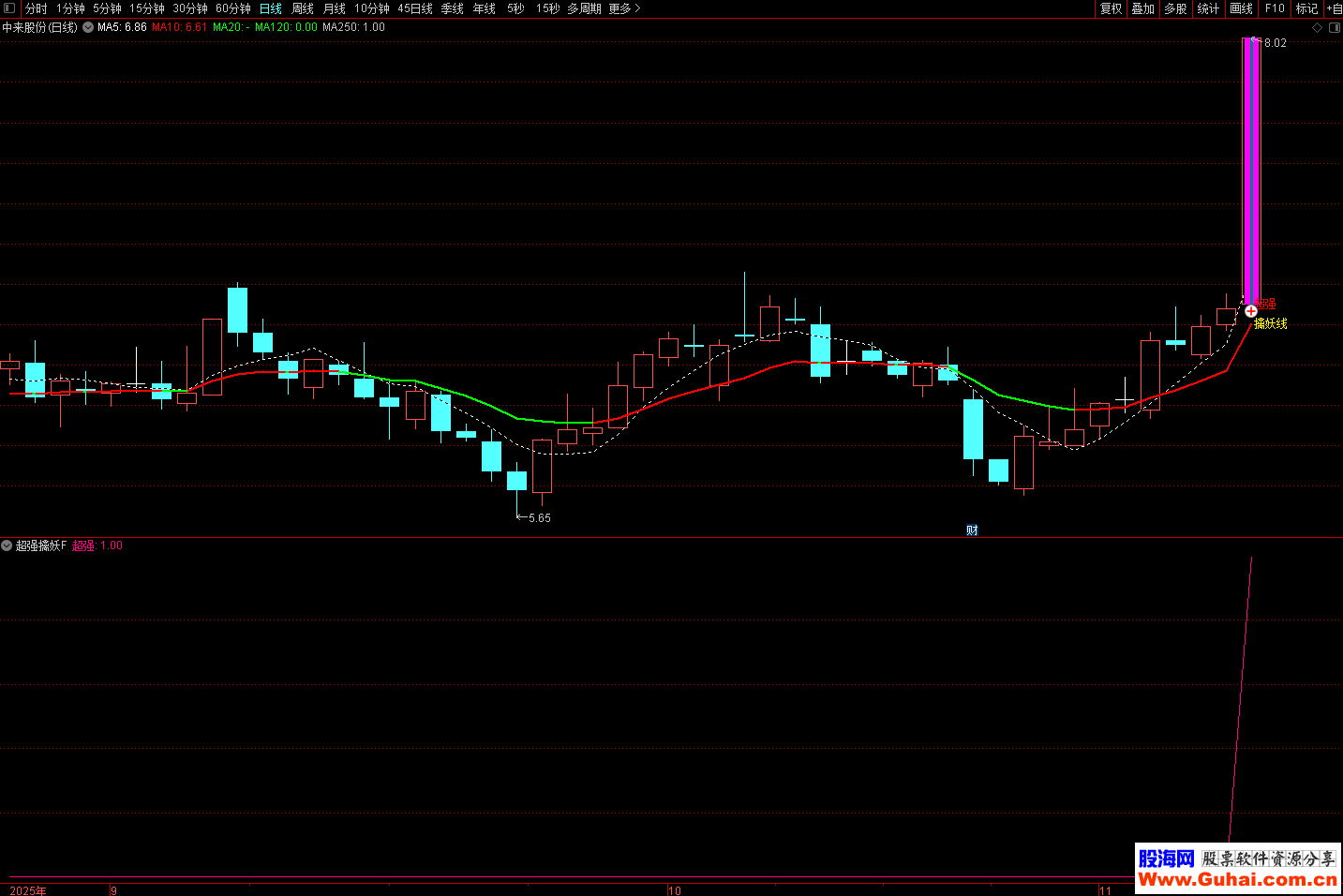Open the 画线 drawing tools
This screenshot has width=1343, height=896.
(1241, 8)
